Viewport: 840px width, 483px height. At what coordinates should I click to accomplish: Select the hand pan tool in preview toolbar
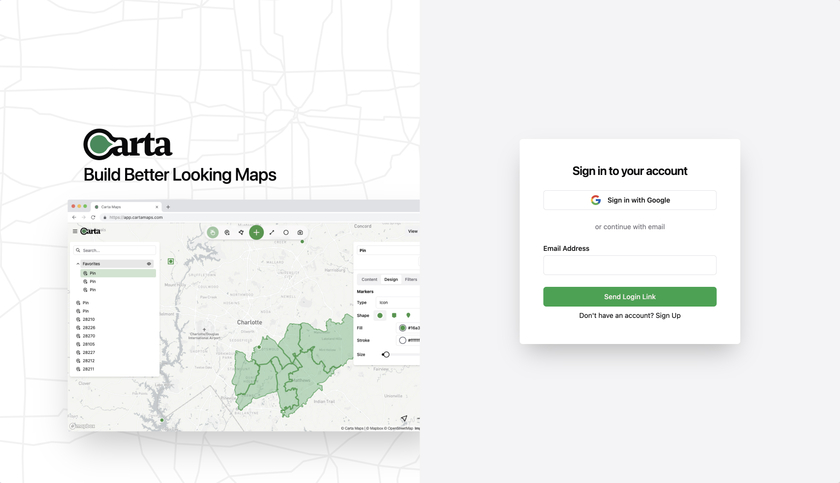[x=213, y=232]
